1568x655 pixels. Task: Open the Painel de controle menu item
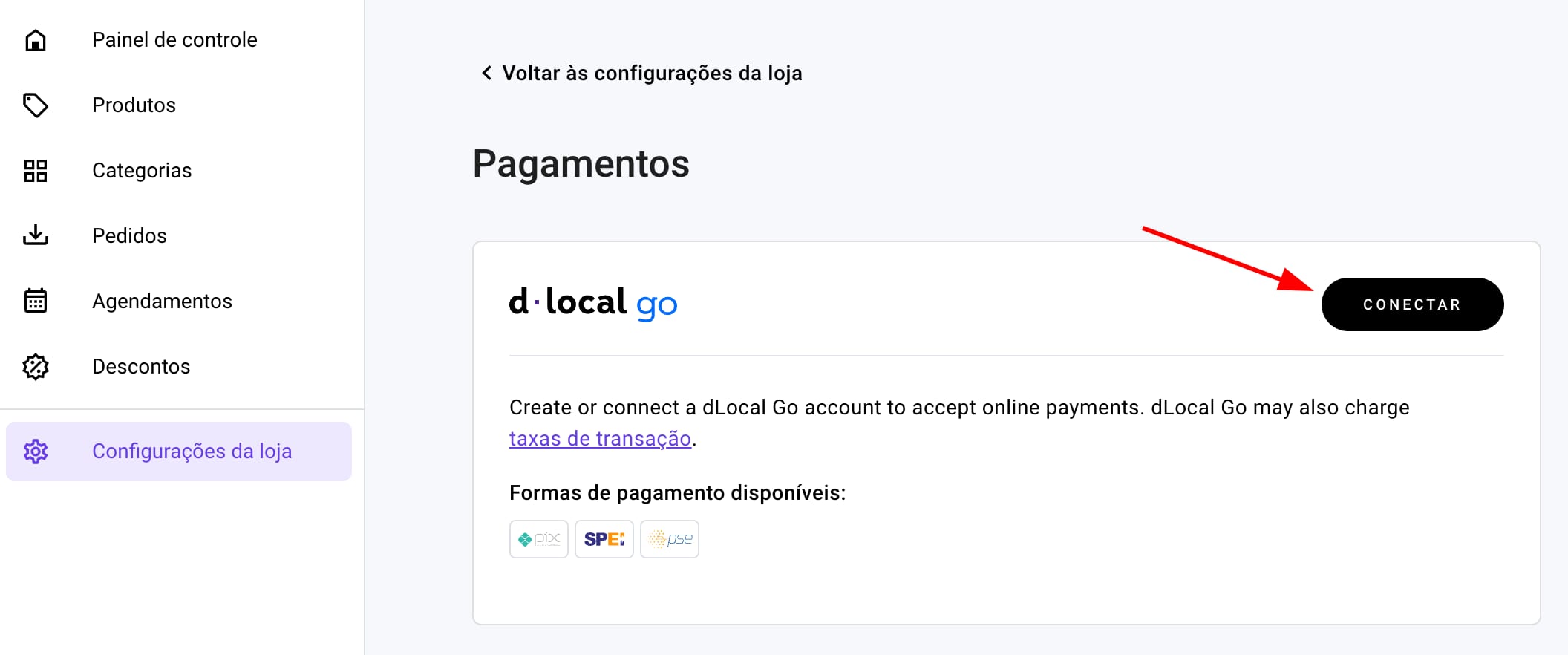(x=174, y=40)
